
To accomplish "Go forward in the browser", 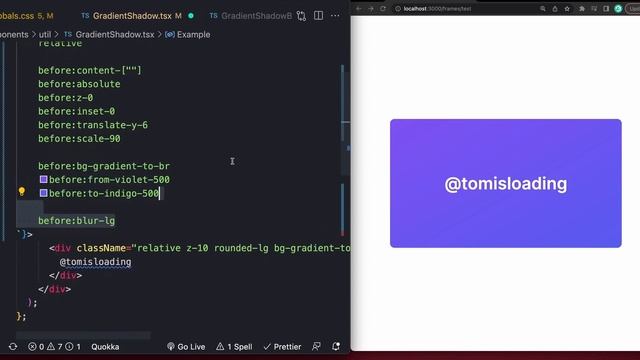I will [371, 9].
